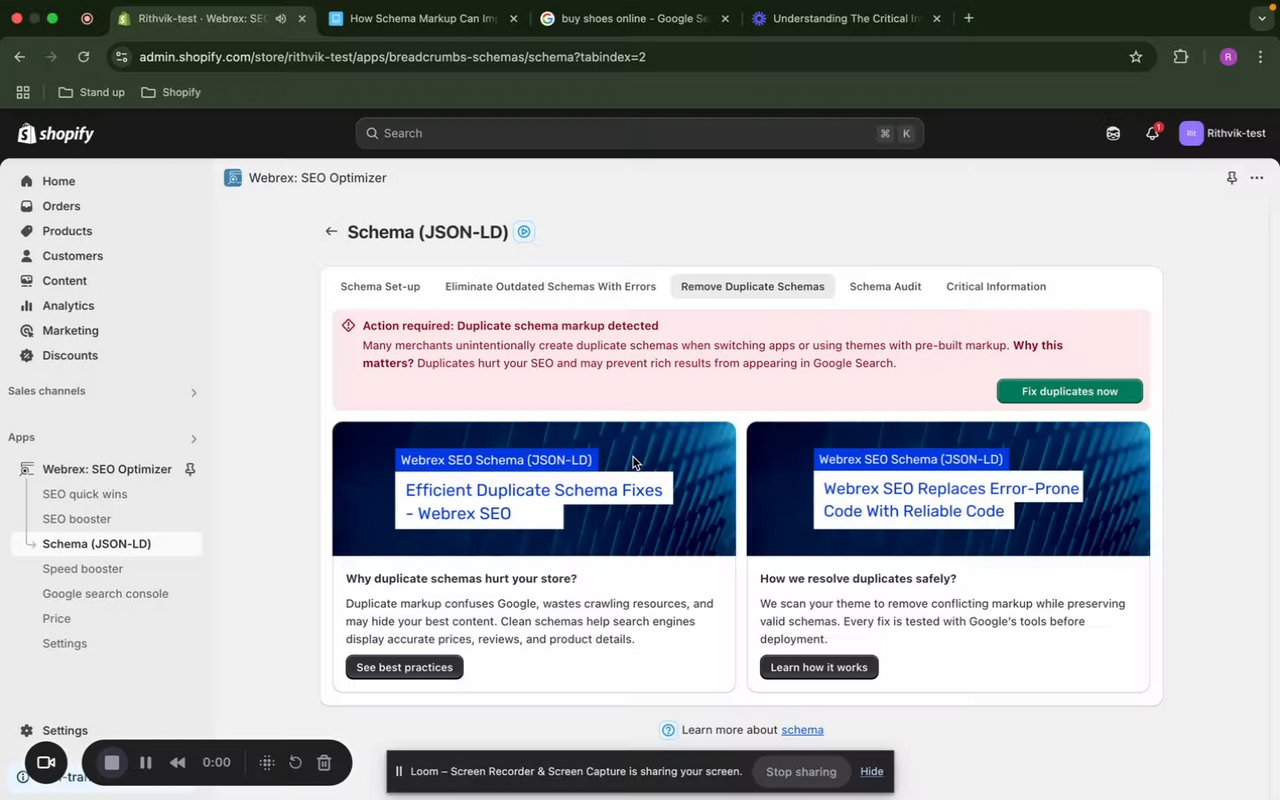Click See best practices button
Image resolution: width=1280 pixels, height=800 pixels.
(x=404, y=667)
